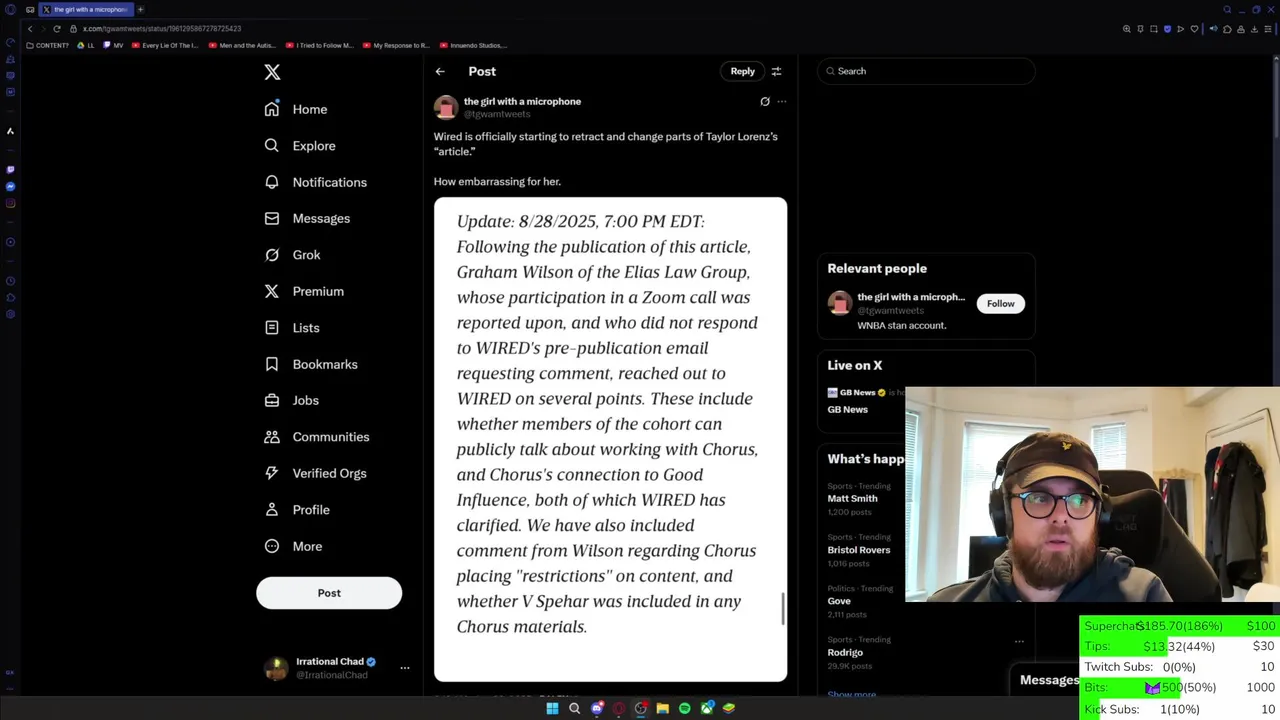Screen dimensions: 1280x720
Task: Click the zoom magnifier toolbar icon
Action: (x=1127, y=29)
